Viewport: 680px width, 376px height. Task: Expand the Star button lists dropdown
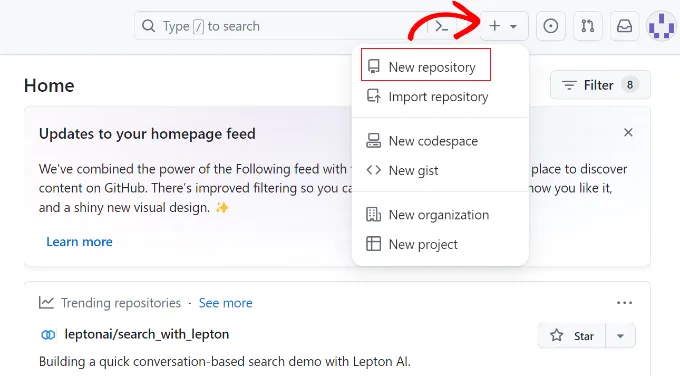[621, 336]
